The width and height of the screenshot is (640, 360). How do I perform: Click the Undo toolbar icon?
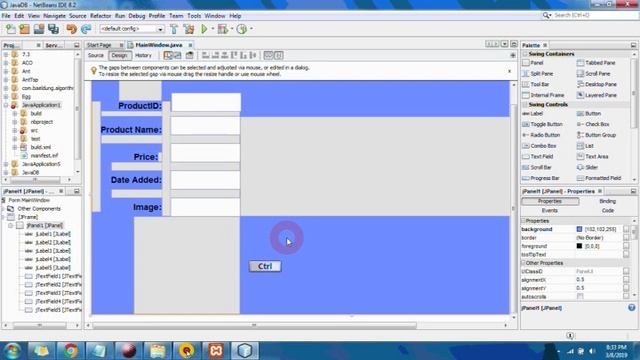click(72, 29)
